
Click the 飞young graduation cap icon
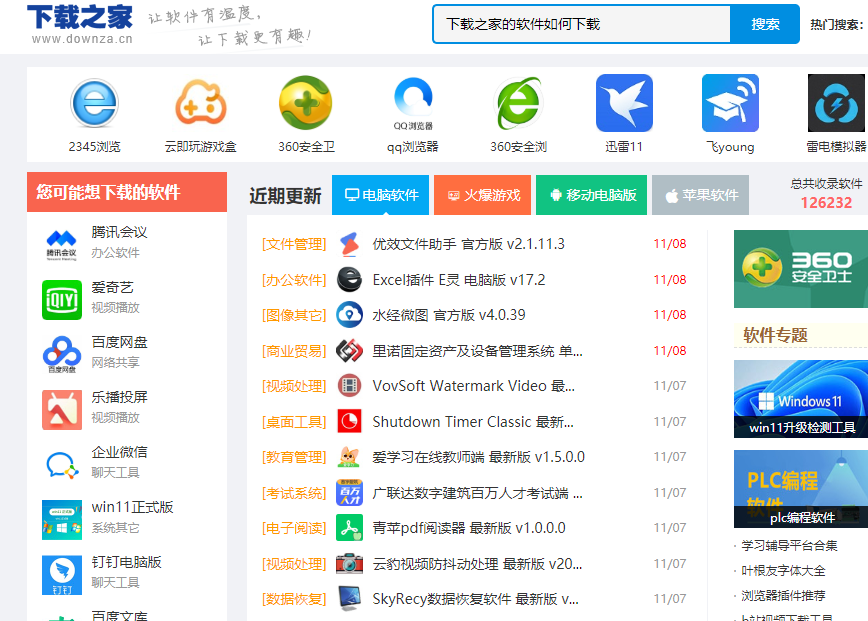(730, 104)
